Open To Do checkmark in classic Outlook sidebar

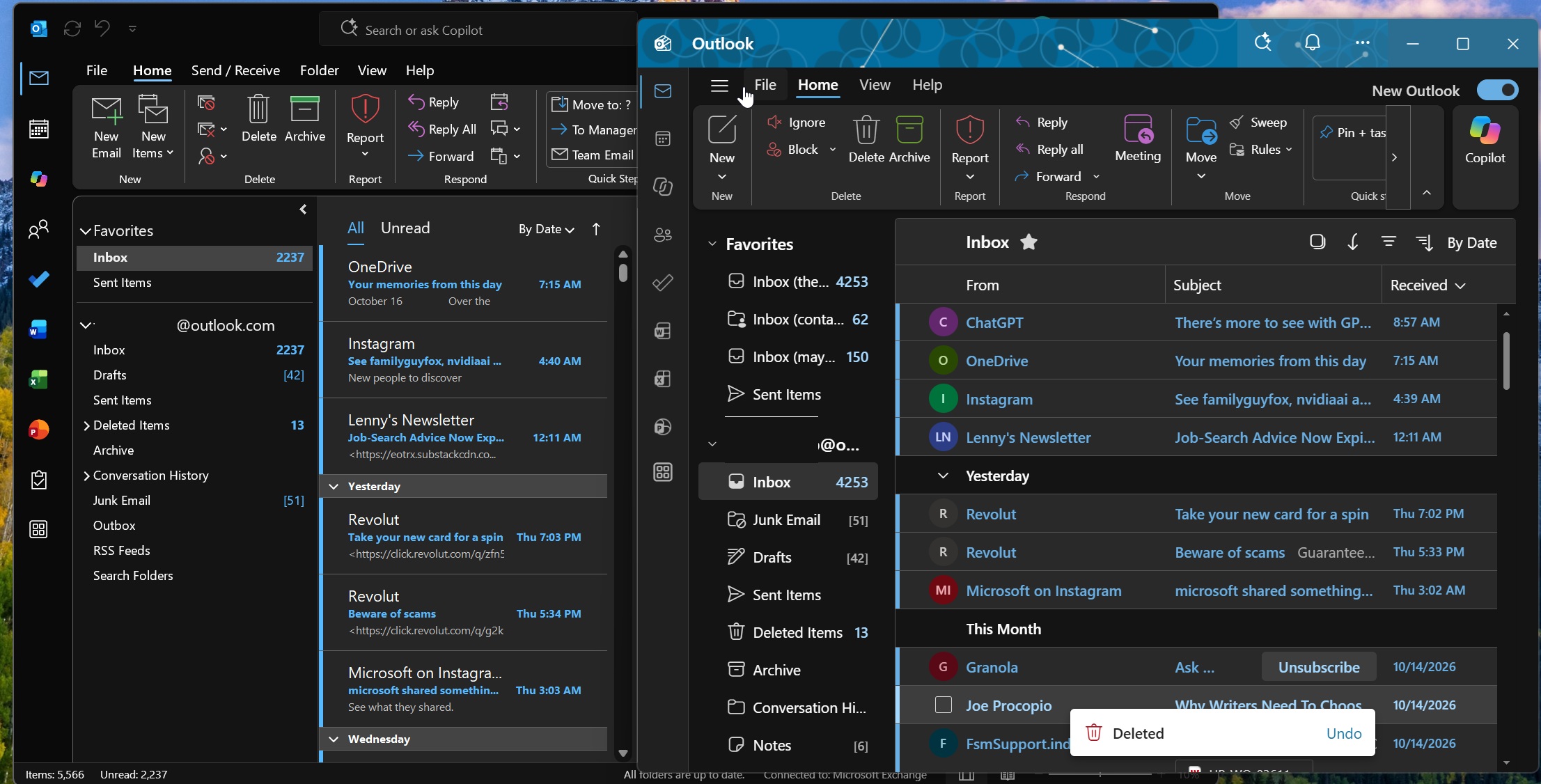click(39, 279)
